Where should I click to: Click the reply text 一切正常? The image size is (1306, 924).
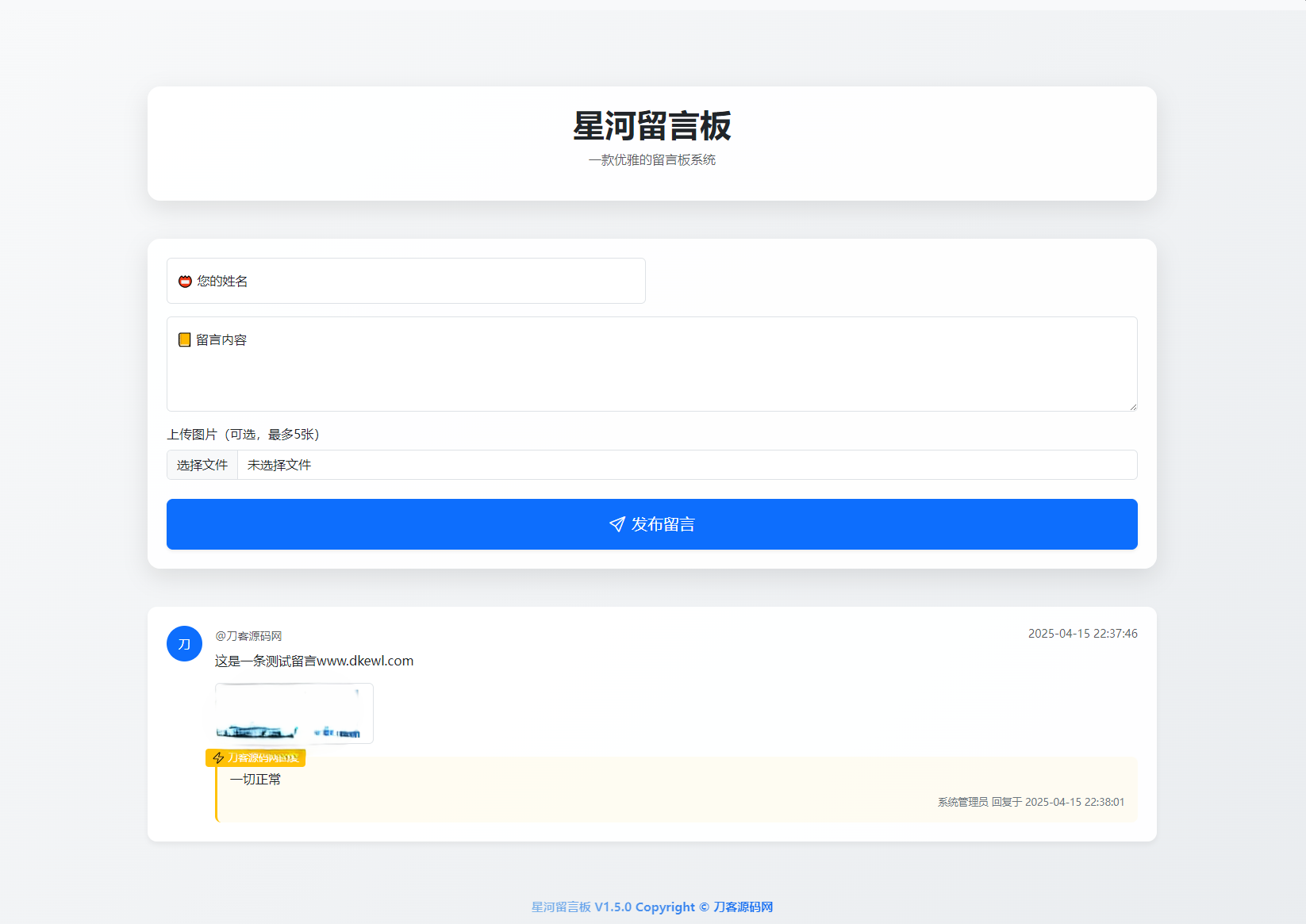click(x=255, y=780)
